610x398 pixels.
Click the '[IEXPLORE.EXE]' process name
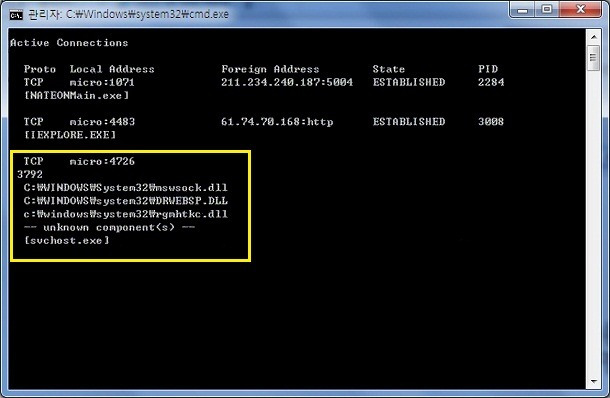point(70,135)
